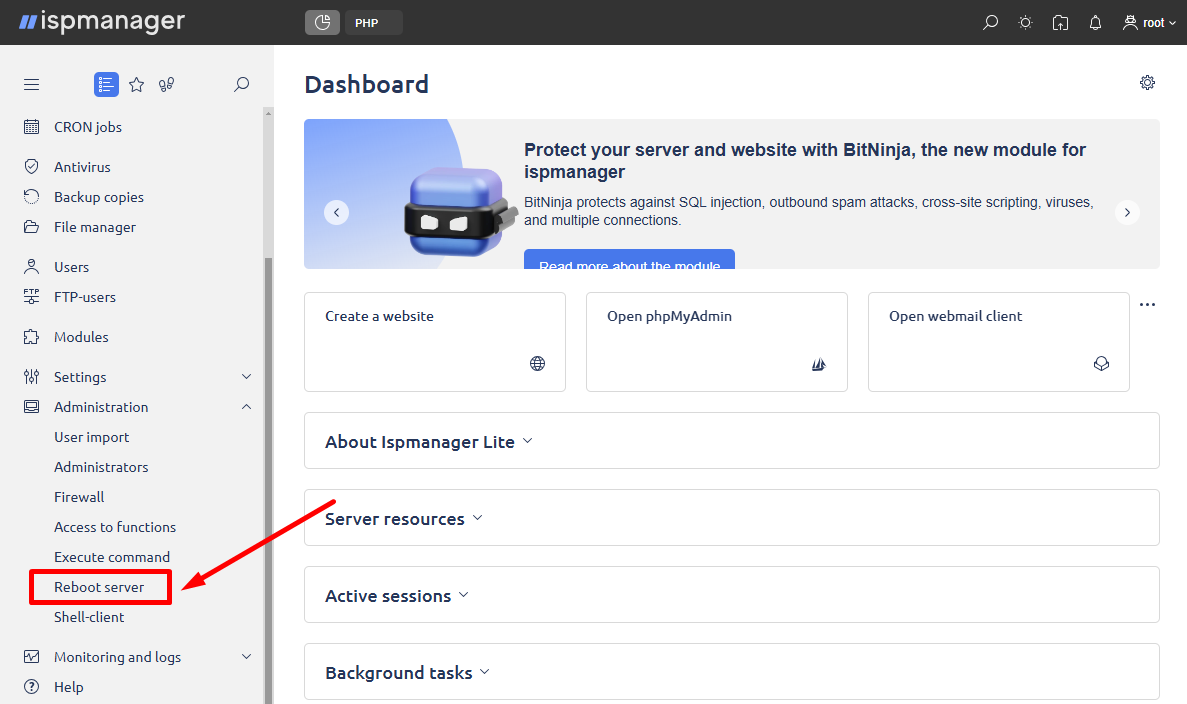Open Help section

[x=68, y=687]
